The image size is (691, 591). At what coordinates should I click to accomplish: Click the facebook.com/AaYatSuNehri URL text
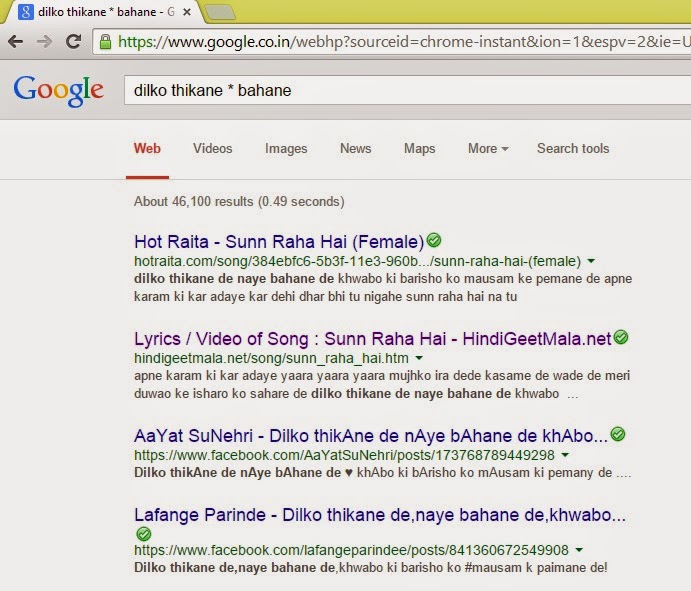(344, 455)
